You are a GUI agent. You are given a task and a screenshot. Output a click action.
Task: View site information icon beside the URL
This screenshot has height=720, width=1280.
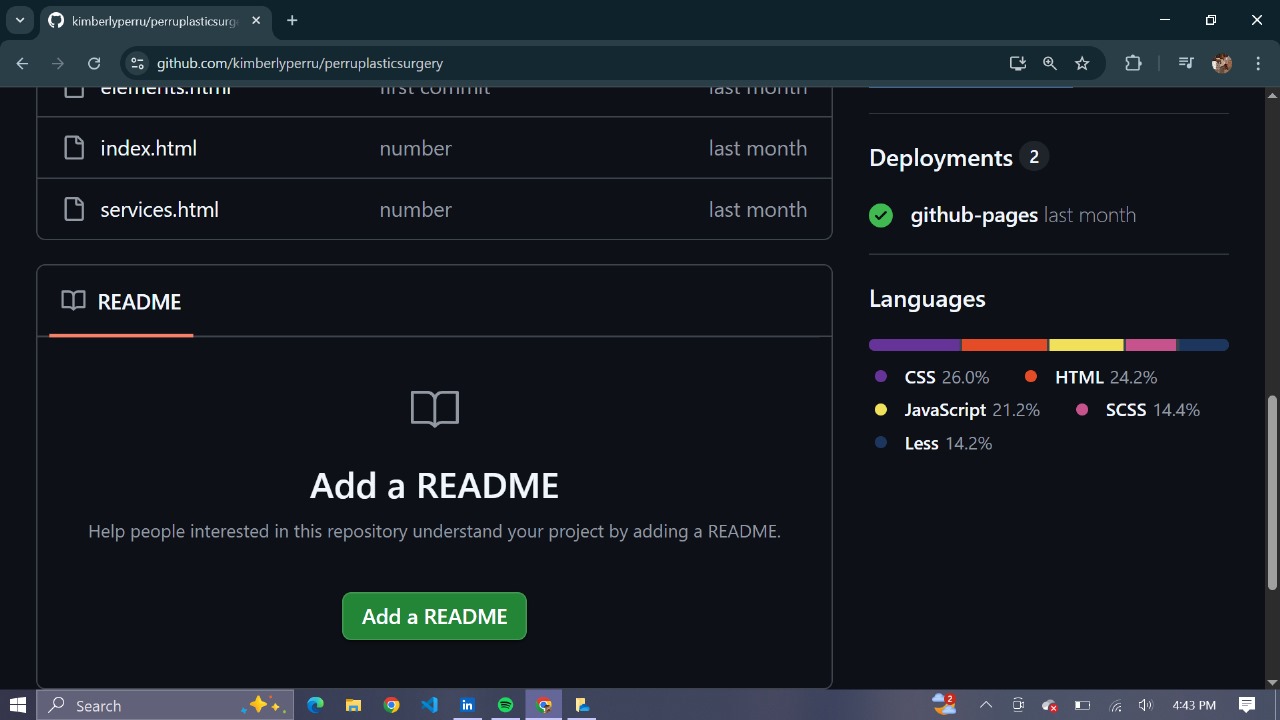[x=137, y=63]
